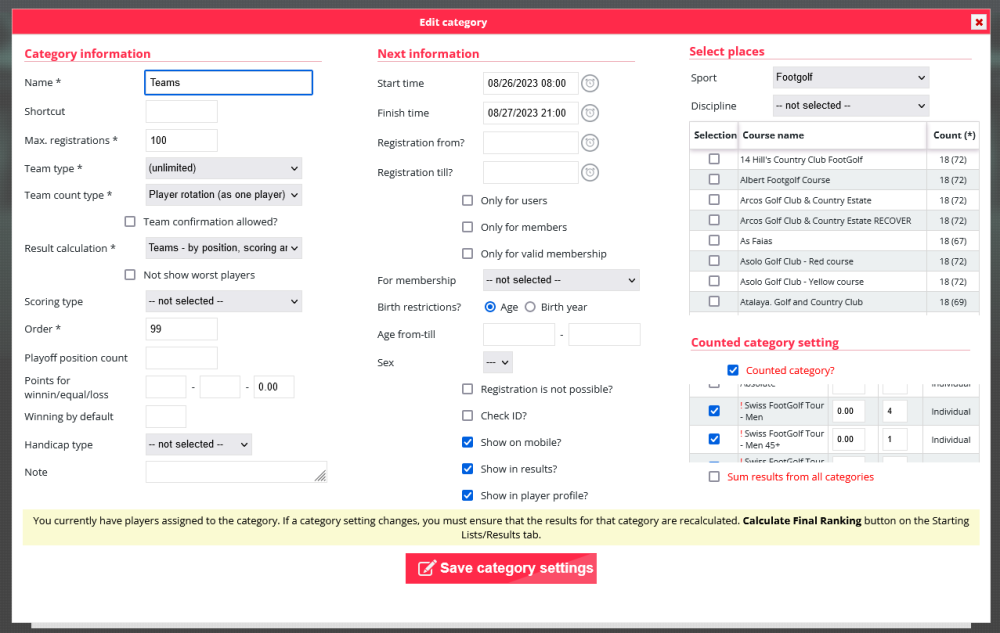This screenshot has height=633, width=1000.
Task: Select Albert Footgolf Course checkbox
Action: coord(714,180)
